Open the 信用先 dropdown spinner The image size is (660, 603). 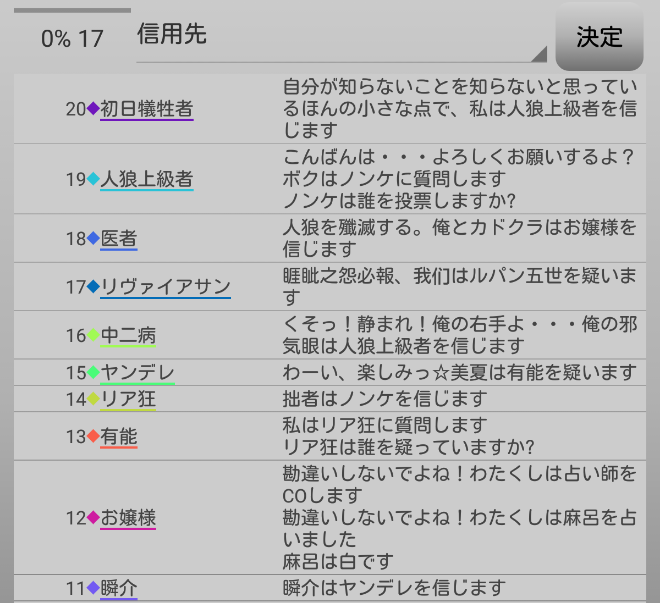pyautogui.click(x=340, y=37)
